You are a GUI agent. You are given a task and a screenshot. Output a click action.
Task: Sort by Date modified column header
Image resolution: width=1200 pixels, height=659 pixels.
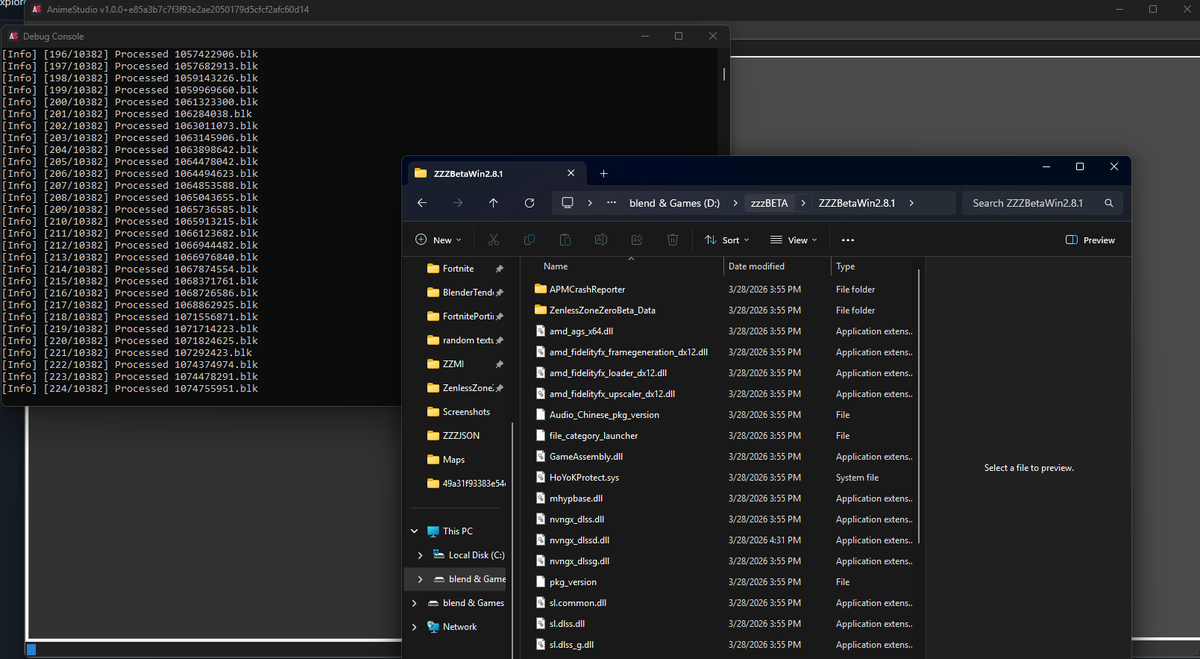point(757,266)
